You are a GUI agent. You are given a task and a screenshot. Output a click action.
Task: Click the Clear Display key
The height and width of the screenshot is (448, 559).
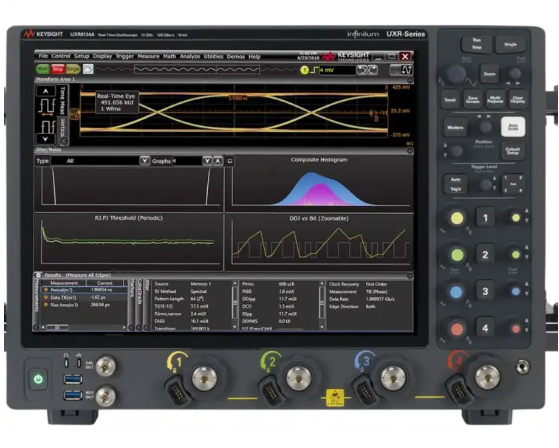pyautogui.click(x=517, y=100)
